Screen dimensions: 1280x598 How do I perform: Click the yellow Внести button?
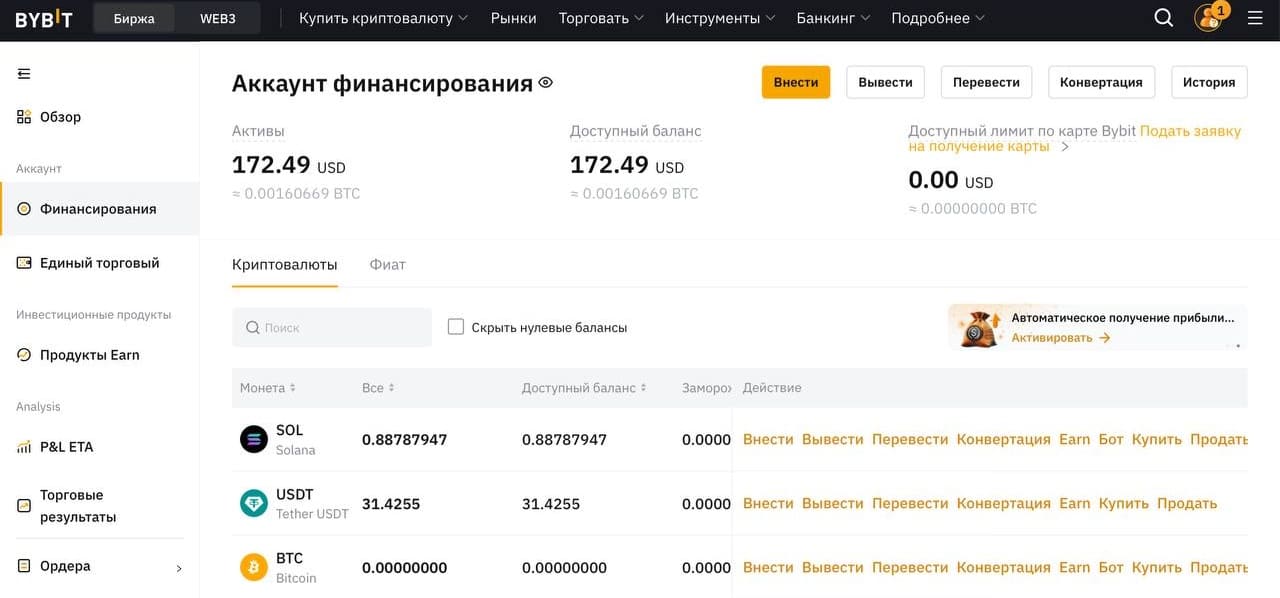pos(796,82)
